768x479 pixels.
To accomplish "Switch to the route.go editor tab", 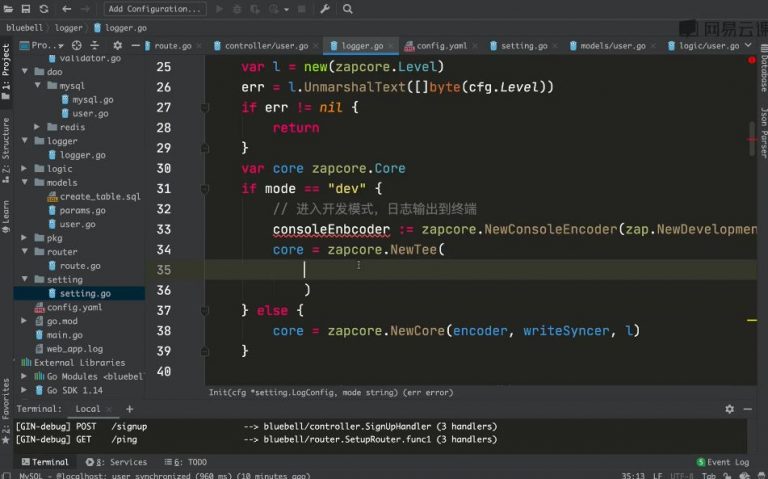I will tap(172, 45).
